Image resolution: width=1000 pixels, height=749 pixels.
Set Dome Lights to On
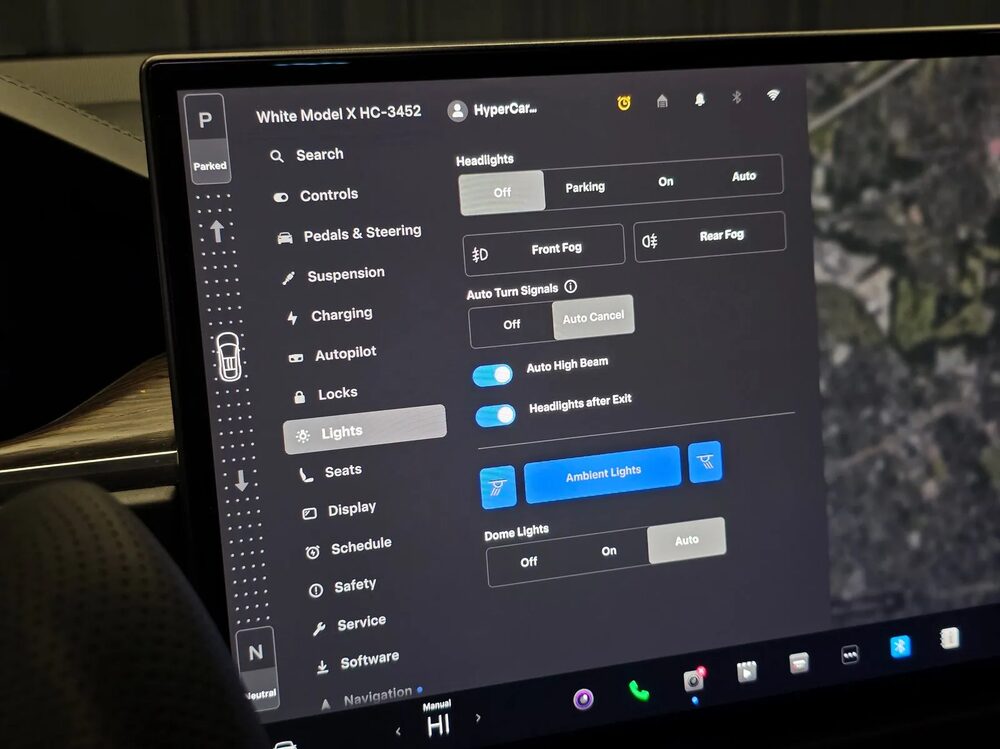609,551
